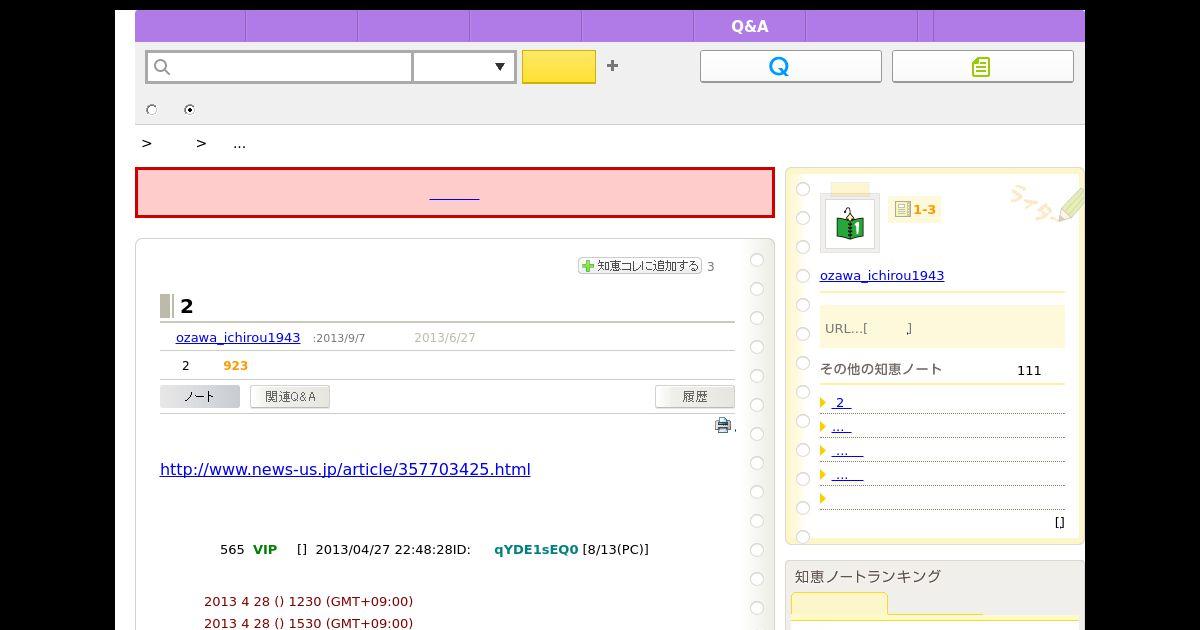Focus the search text input field

[279, 67]
